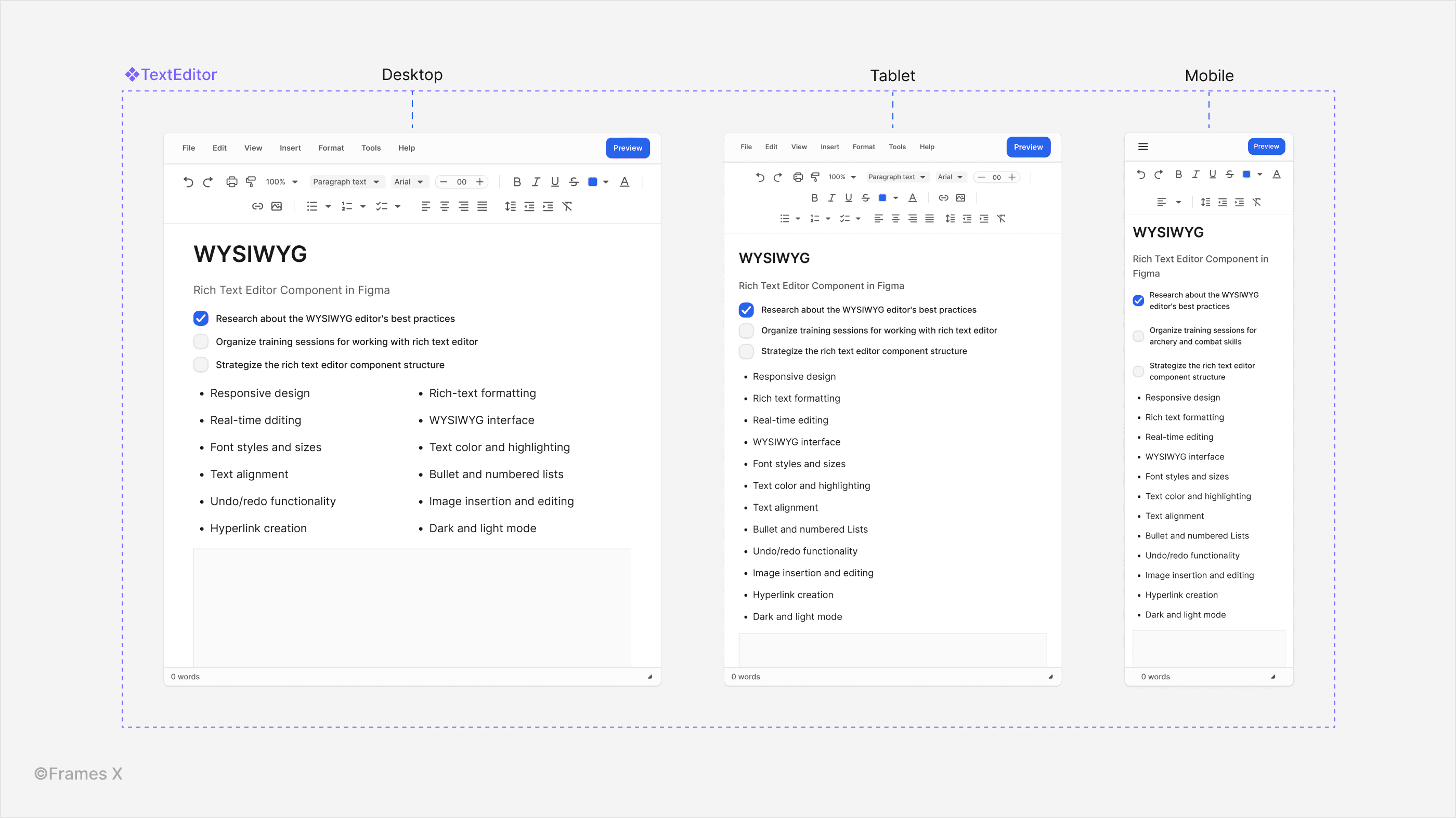This screenshot has width=1456, height=818.
Task: Click the redo icon in toolbar
Action: tap(206, 181)
